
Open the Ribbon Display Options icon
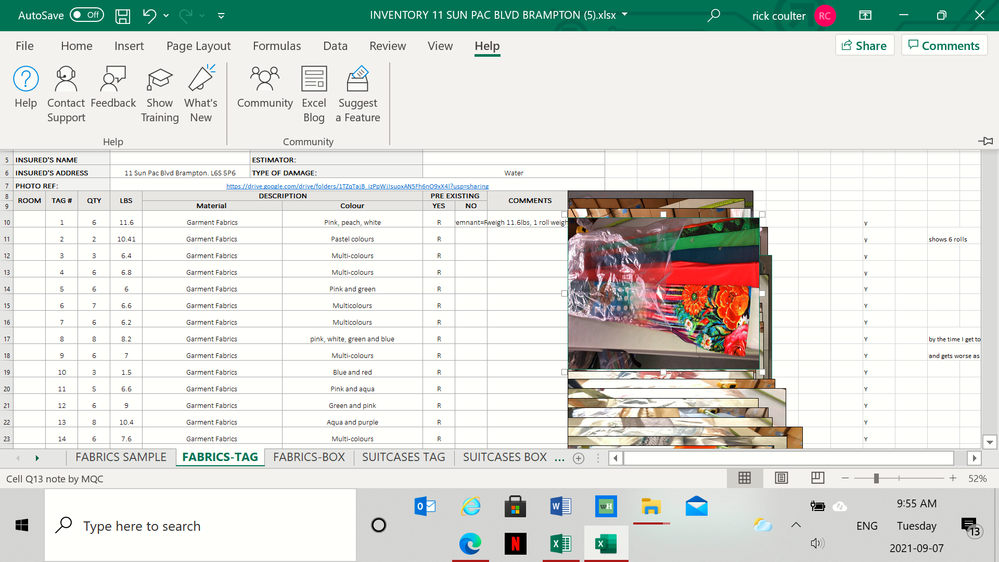point(865,15)
